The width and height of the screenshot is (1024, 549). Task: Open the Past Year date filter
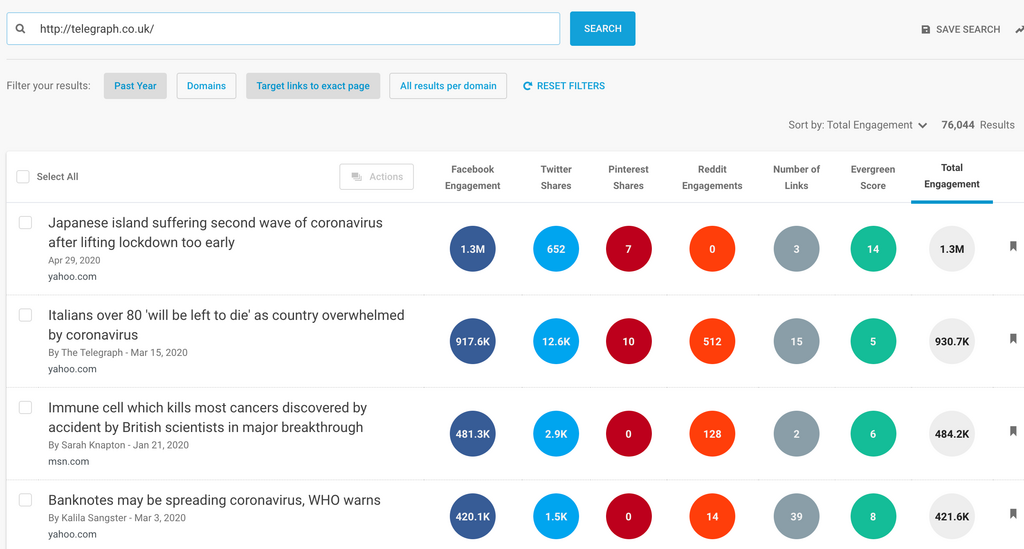point(135,86)
